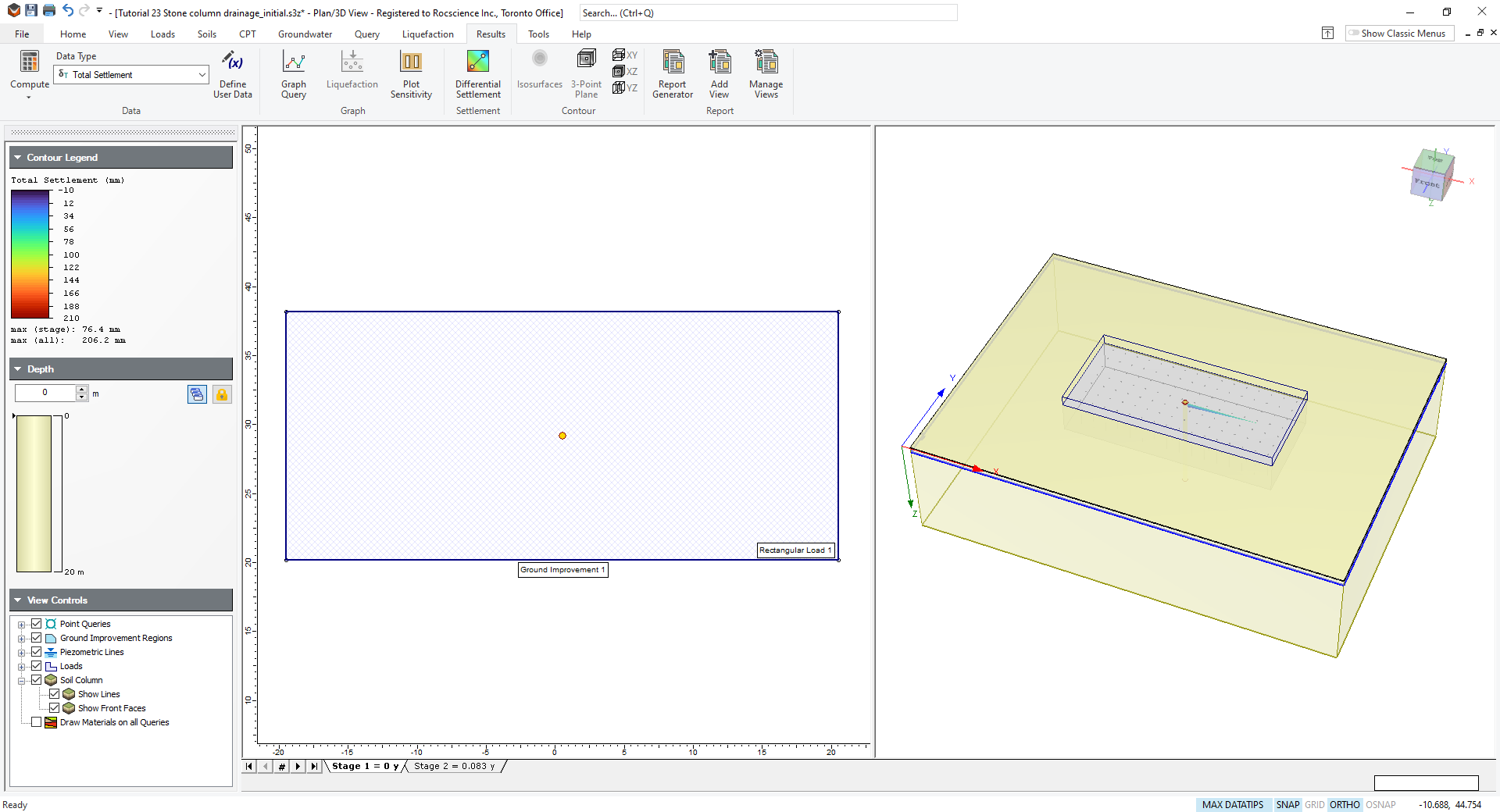Click Show Classic Menus button
This screenshot has width=1500, height=812.
click(x=1399, y=34)
